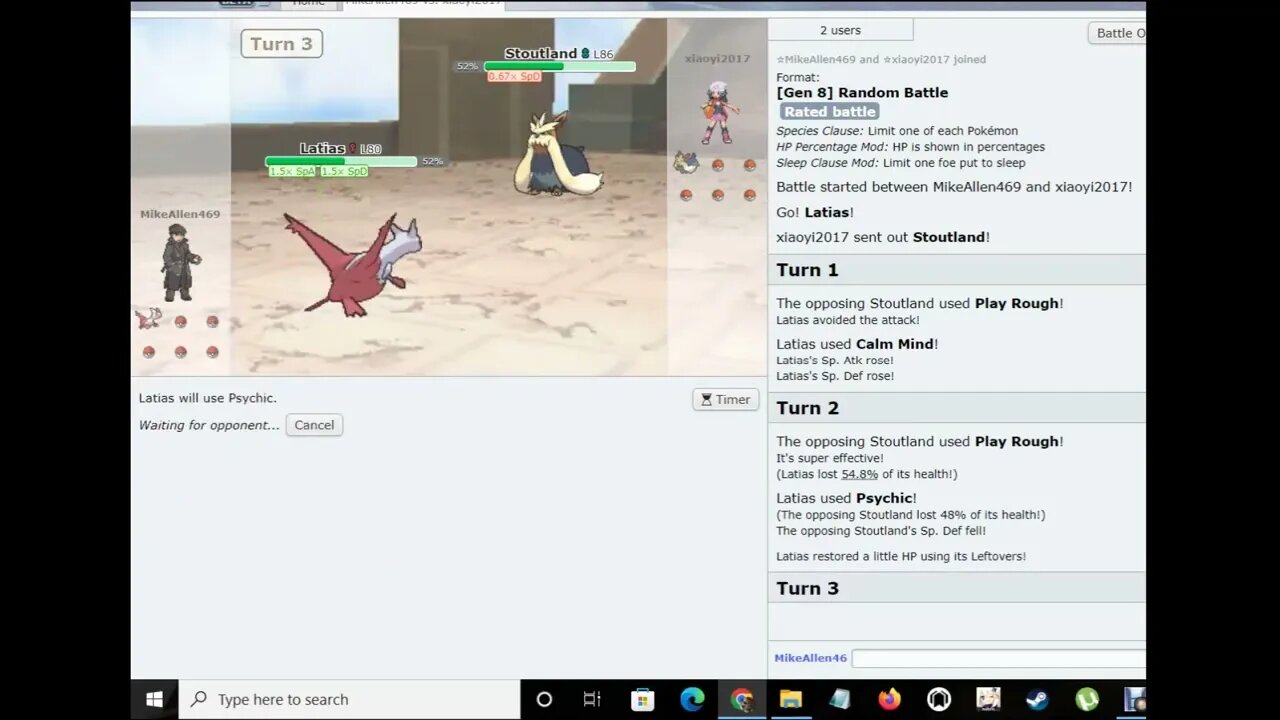The image size is (1280, 720).
Task: Click the 'Go! Latias!' log line
Action: tap(815, 212)
